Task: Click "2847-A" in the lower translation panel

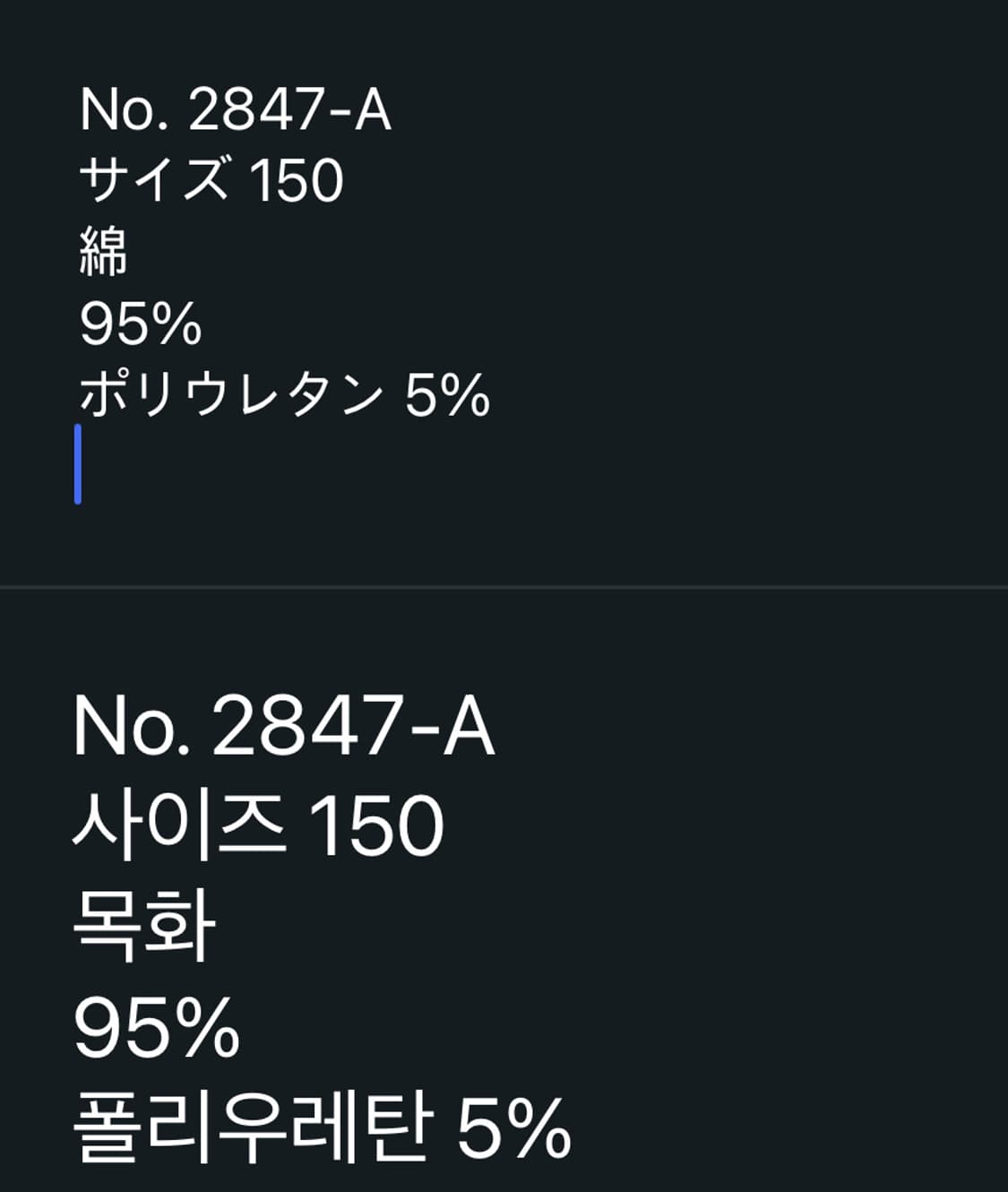Action: pos(353,726)
